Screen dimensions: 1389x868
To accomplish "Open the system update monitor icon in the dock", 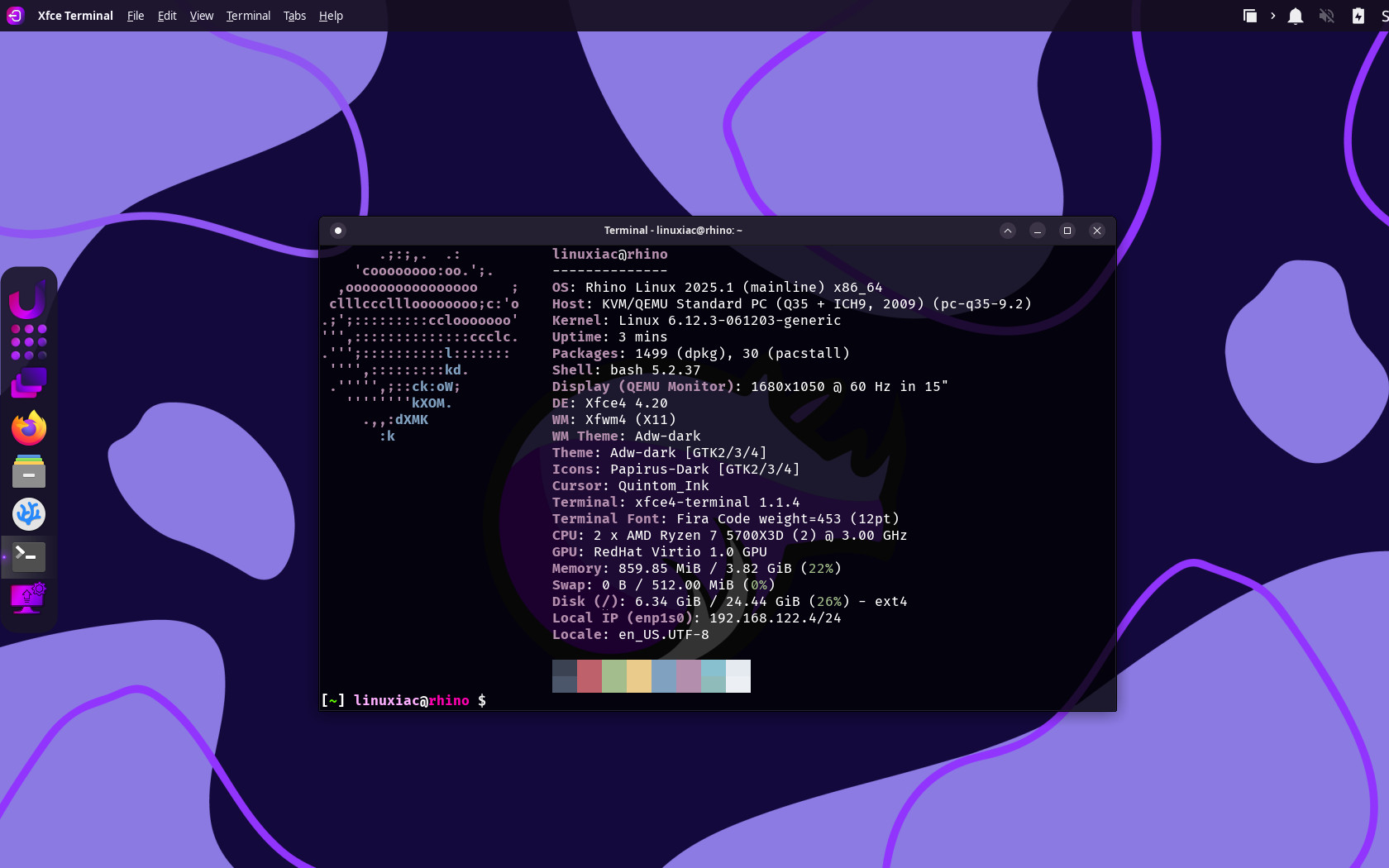I will click(29, 599).
